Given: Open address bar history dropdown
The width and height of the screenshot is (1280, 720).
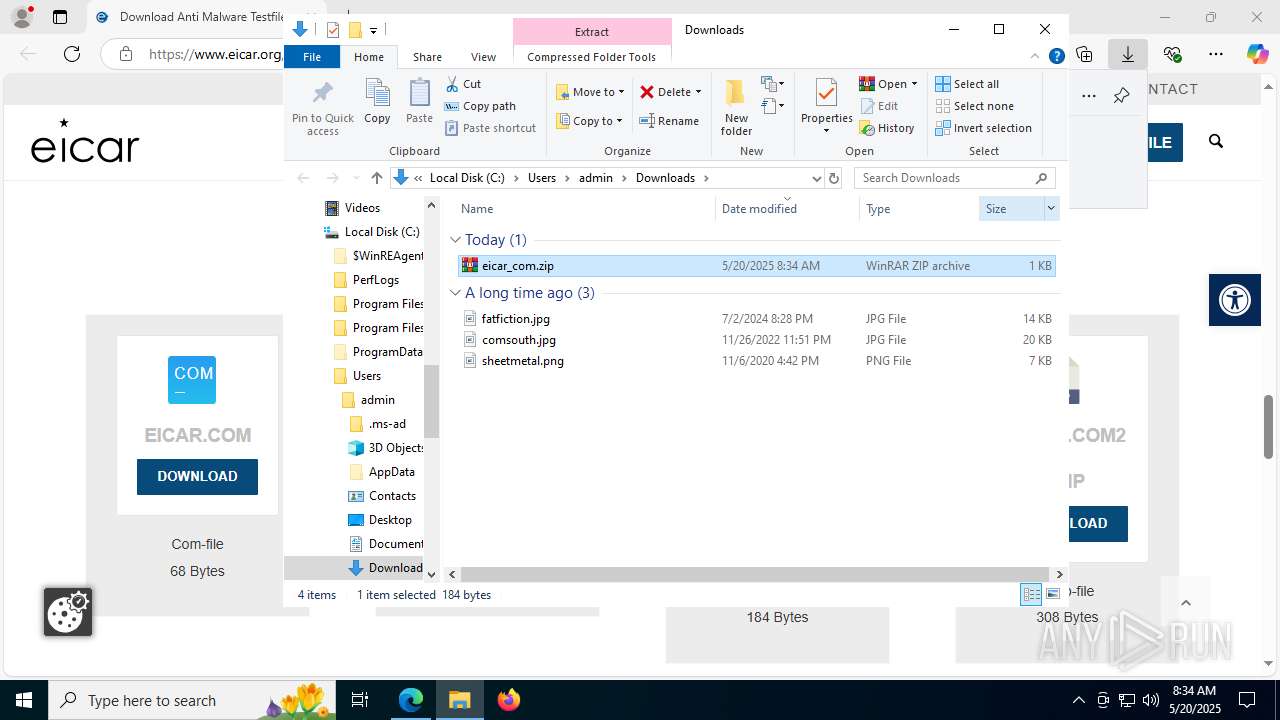Looking at the screenshot, I should tap(816, 178).
